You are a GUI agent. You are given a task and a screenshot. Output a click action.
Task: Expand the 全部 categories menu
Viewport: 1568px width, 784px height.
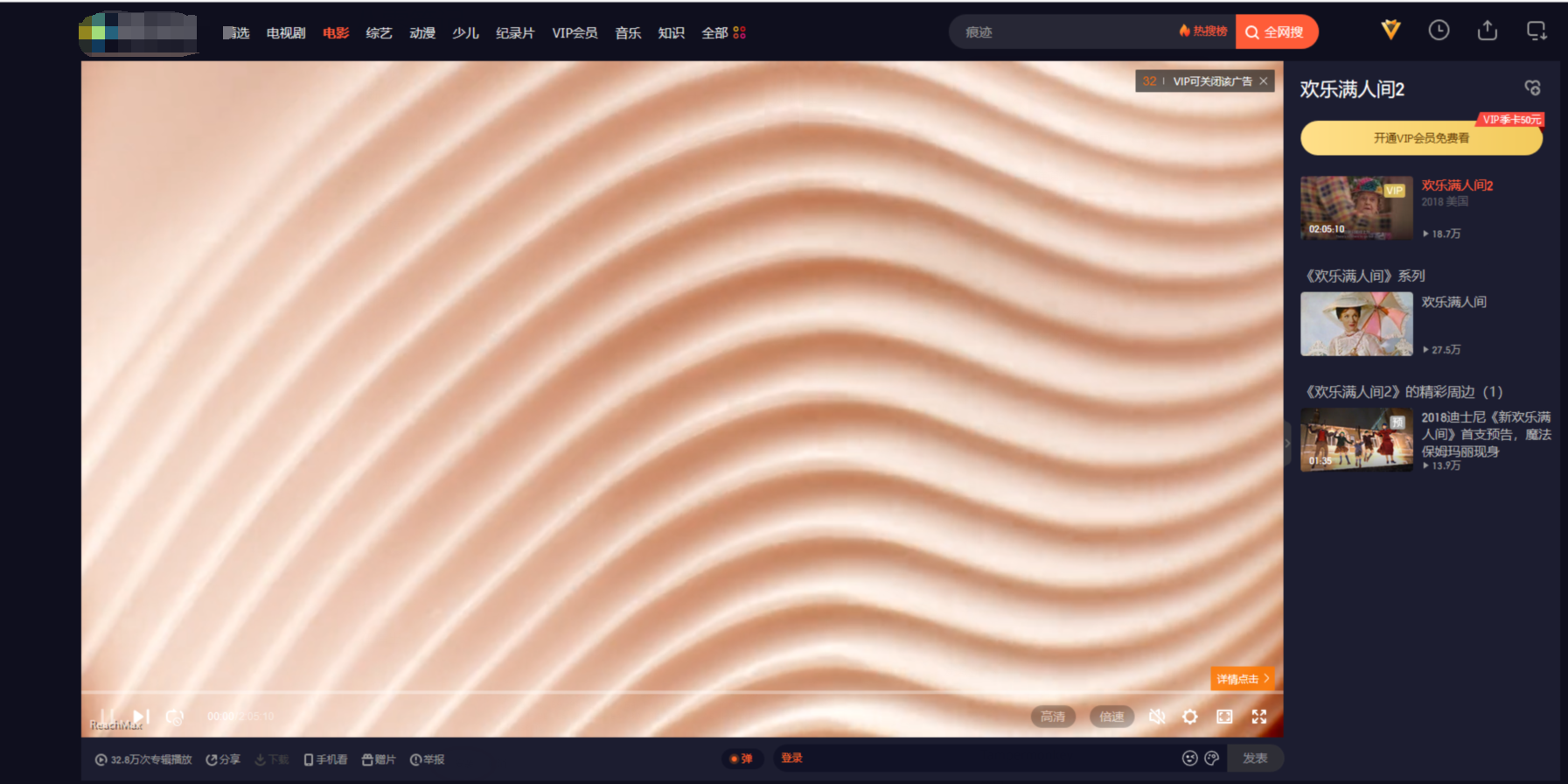pyautogui.click(x=723, y=32)
